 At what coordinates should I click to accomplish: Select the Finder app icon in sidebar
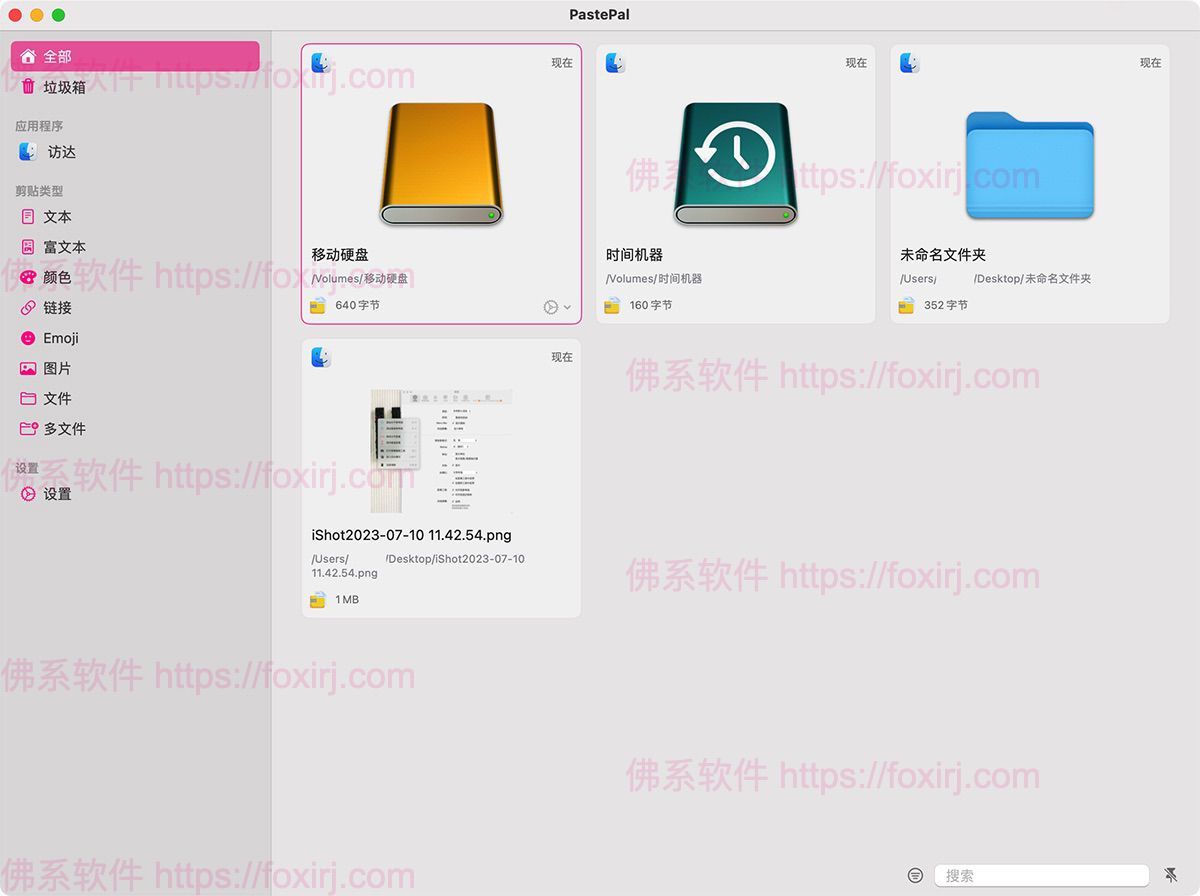coord(28,152)
